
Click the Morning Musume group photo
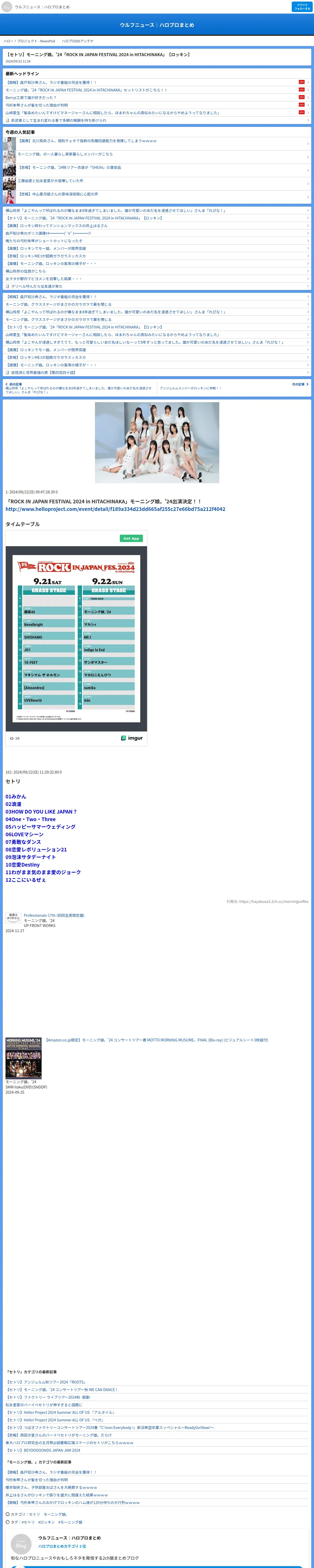tap(157, 442)
